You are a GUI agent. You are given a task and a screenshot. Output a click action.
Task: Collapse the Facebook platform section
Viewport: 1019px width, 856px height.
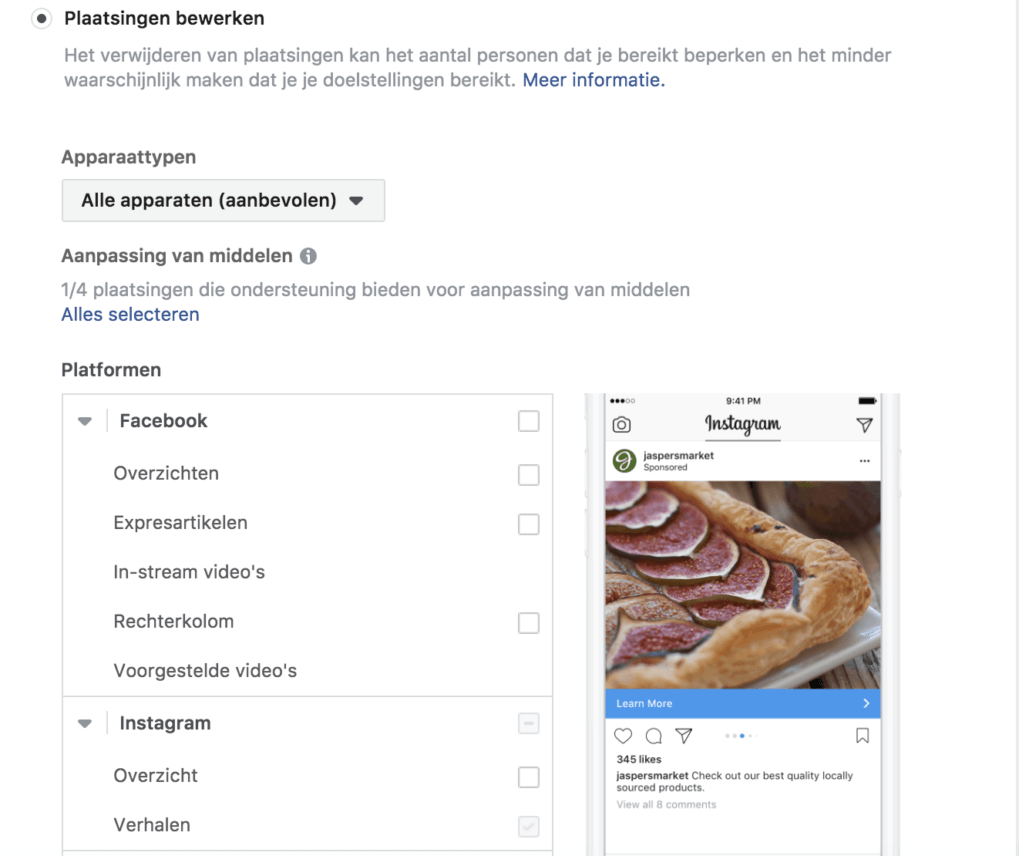(x=85, y=422)
